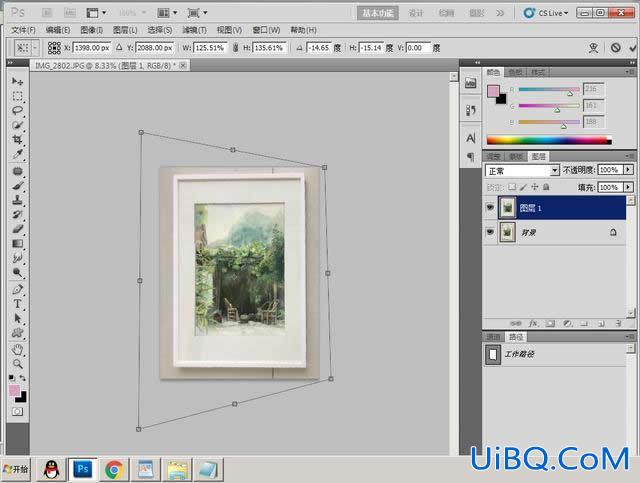The width and height of the screenshot is (640, 483).
Task: Swap foreground and background colors
Action: click(x=22, y=378)
